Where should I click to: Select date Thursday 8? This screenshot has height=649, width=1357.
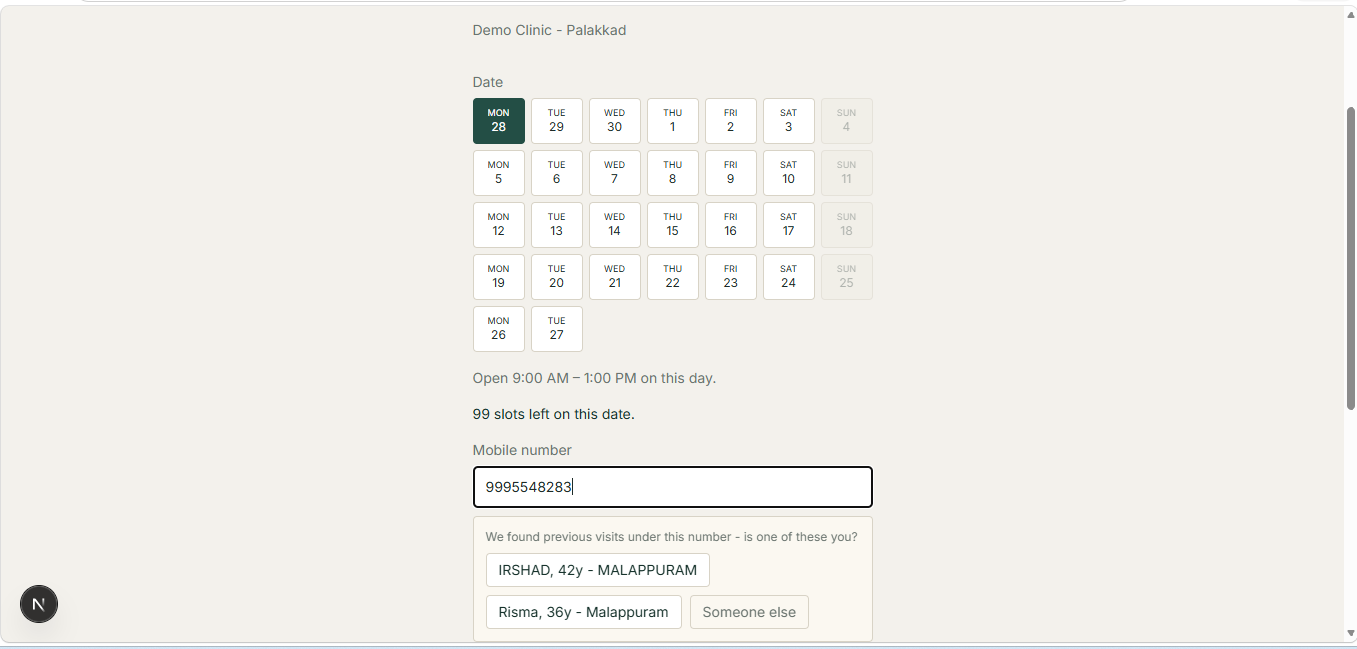[673, 173]
